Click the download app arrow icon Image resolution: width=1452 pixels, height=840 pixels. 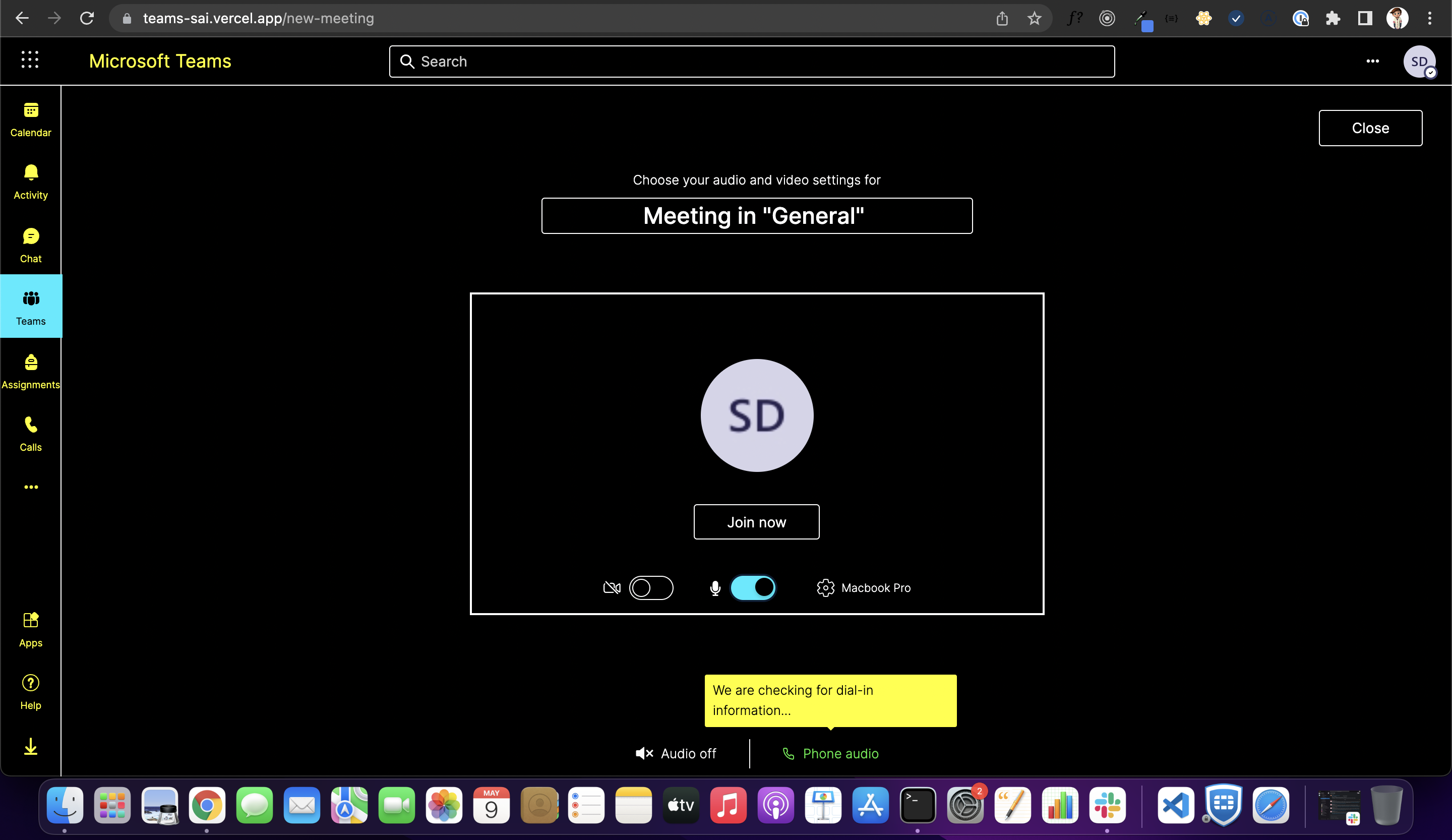(31, 747)
